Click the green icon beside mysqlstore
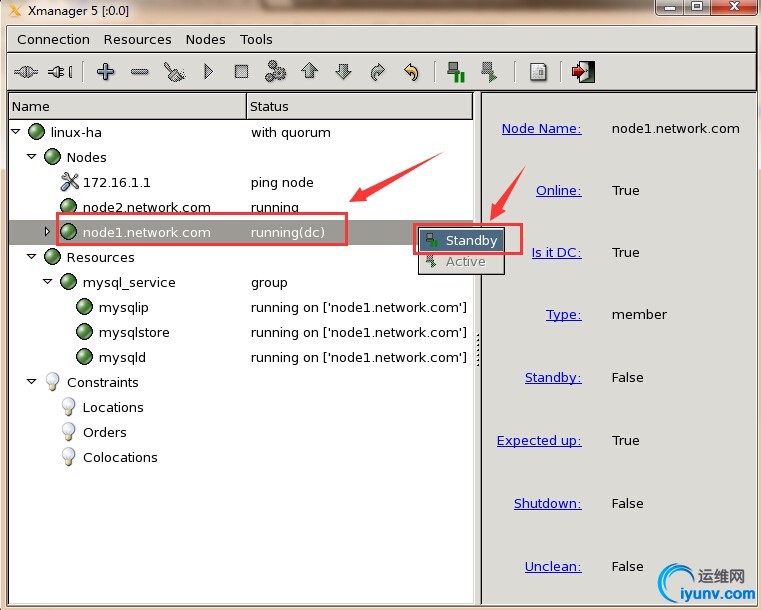The width and height of the screenshot is (761, 610). pos(84,332)
